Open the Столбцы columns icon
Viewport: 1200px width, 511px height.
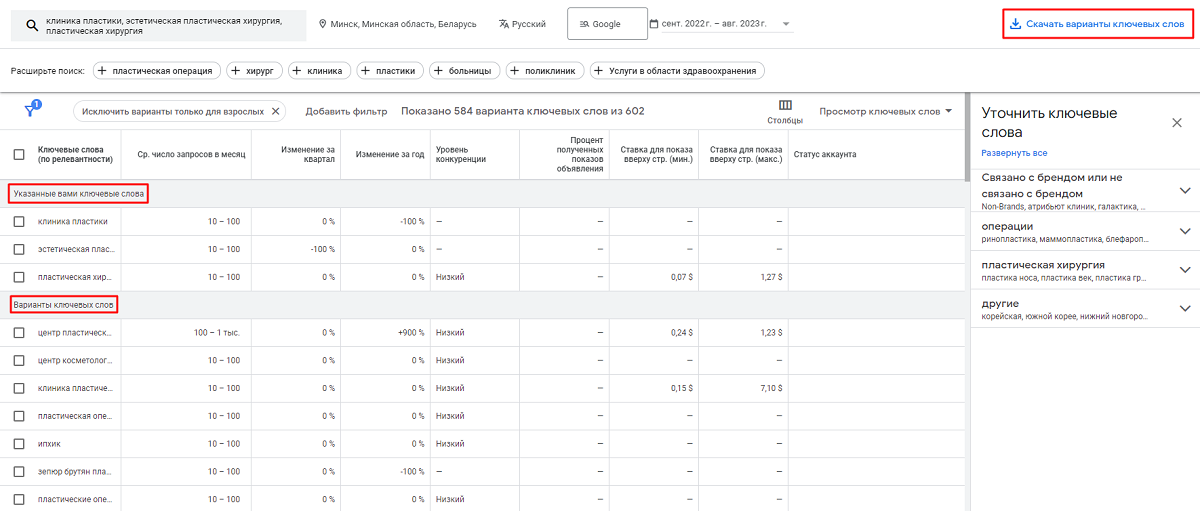pyautogui.click(x=785, y=106)
